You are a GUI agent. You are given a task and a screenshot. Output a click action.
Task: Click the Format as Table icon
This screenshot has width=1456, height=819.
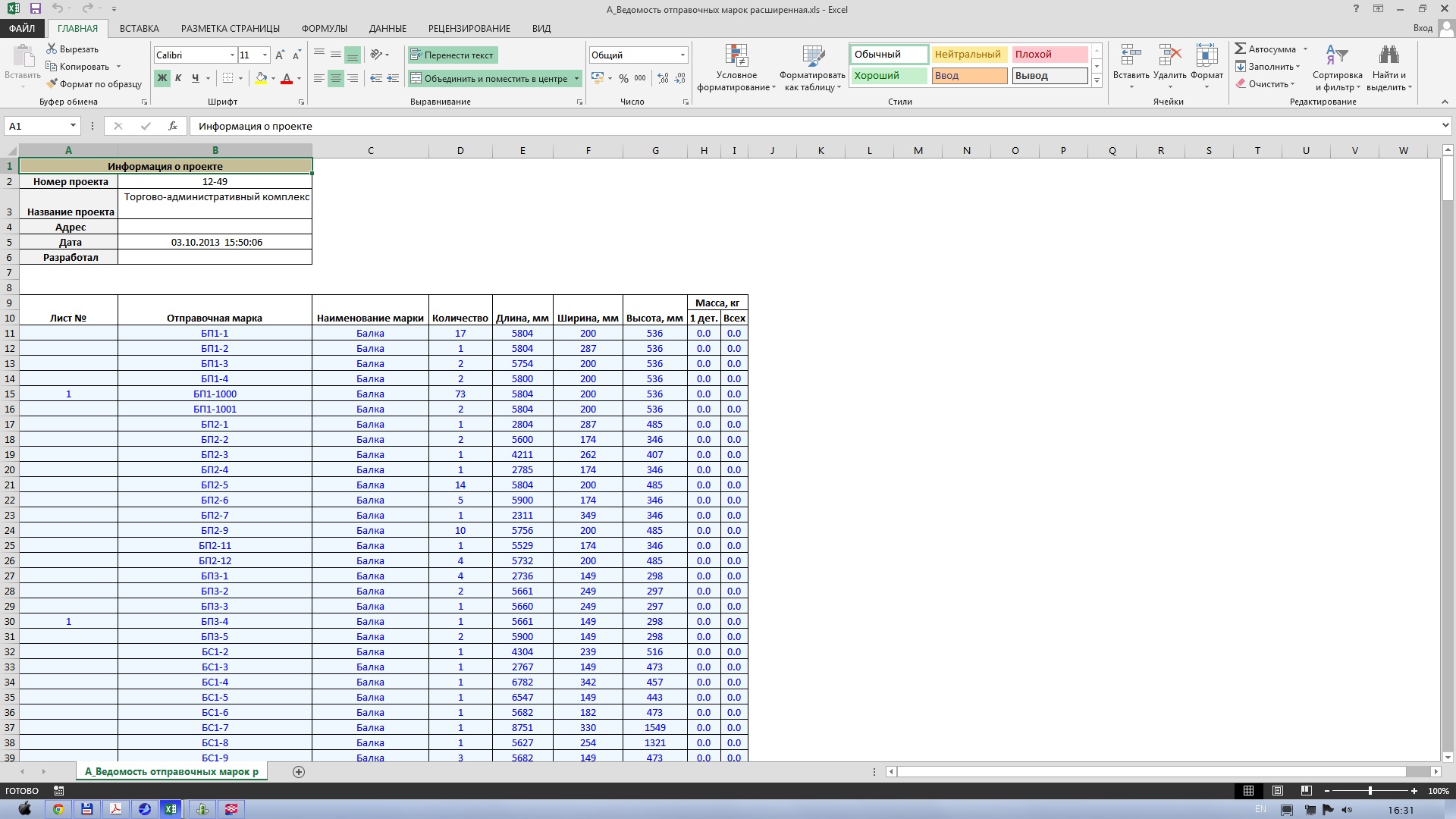click(x=812, y=56)
